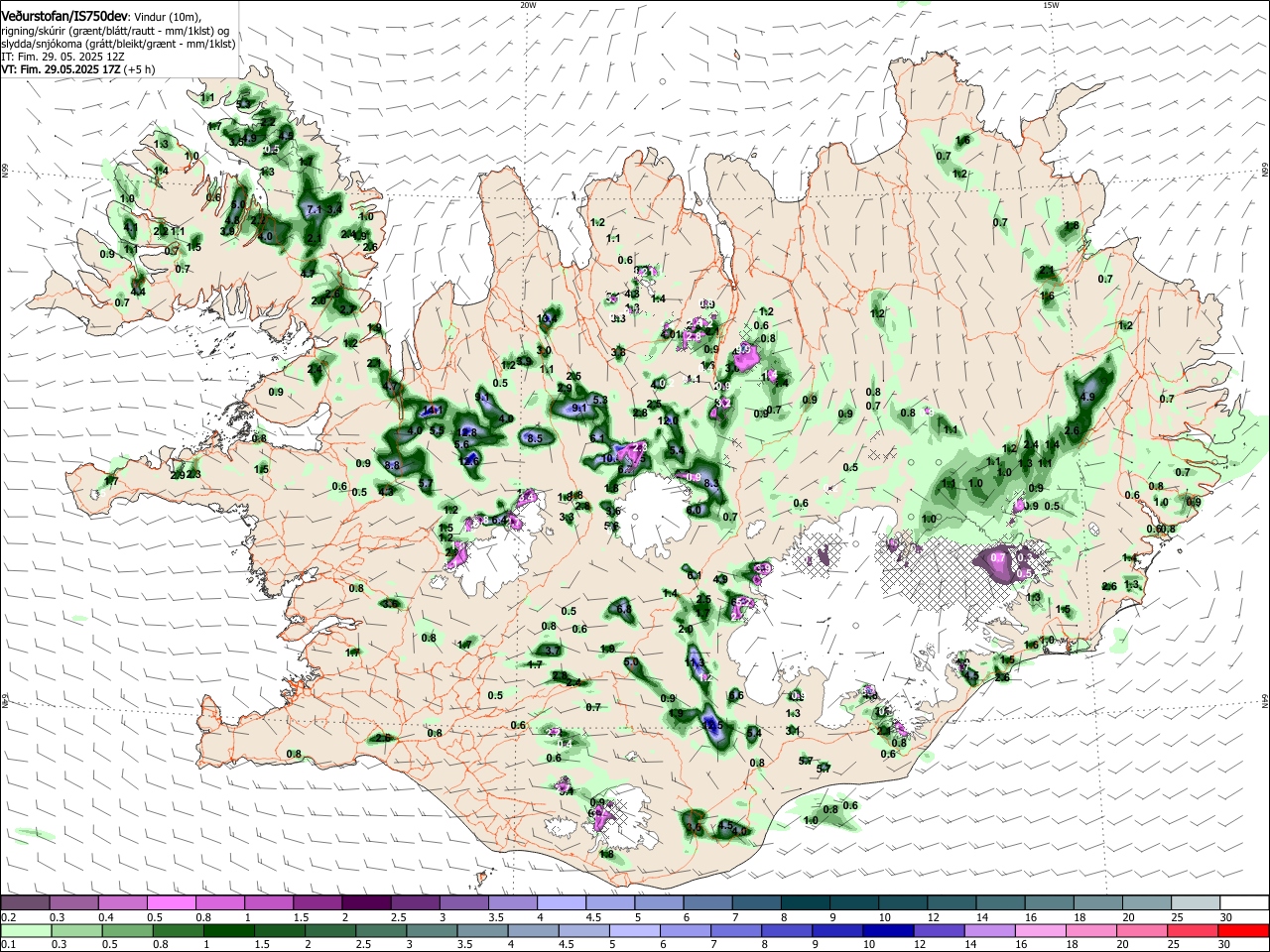Click the bright pink 0.5 snow legend swatch
Screen dimensions: 1270x952
point(172,903)
